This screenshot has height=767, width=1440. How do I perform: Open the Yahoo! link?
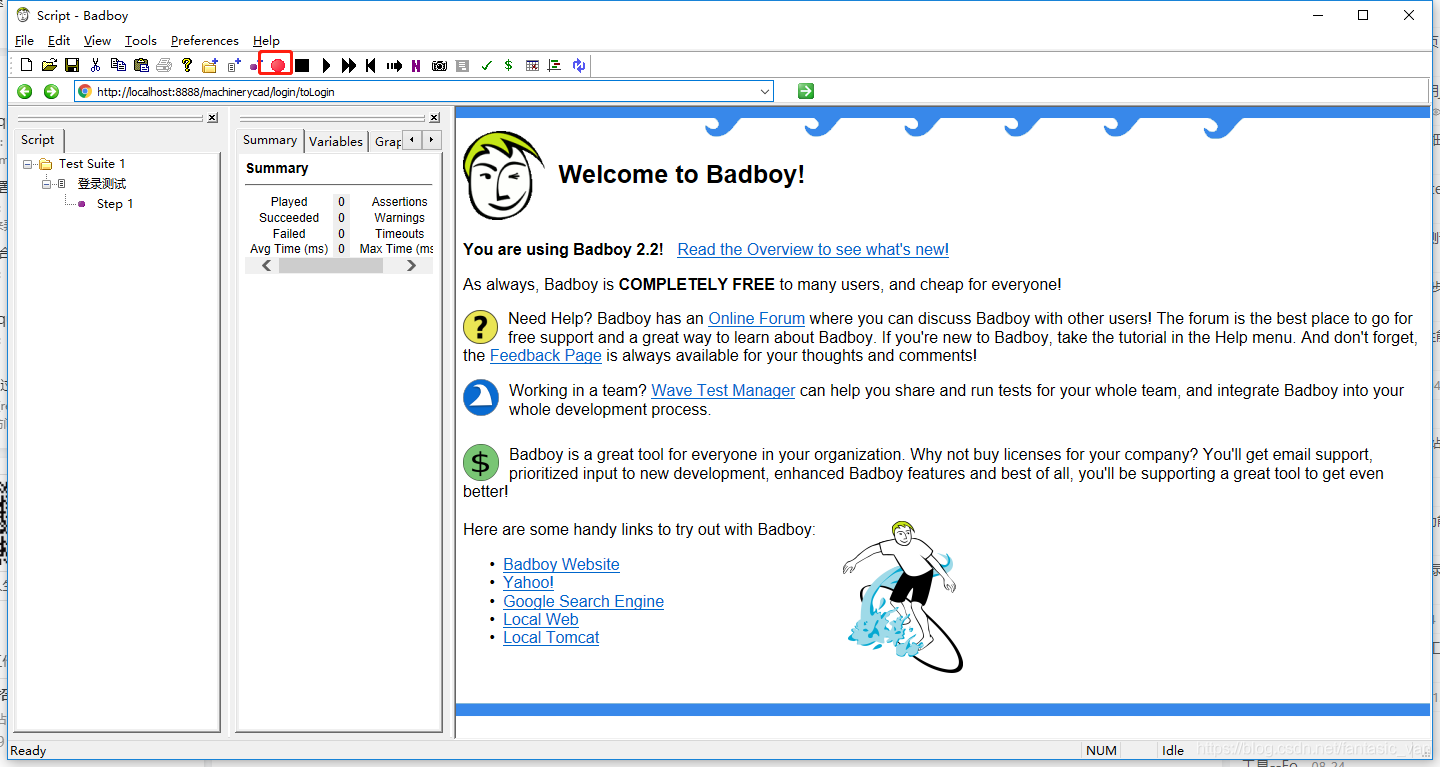[528, 583]
